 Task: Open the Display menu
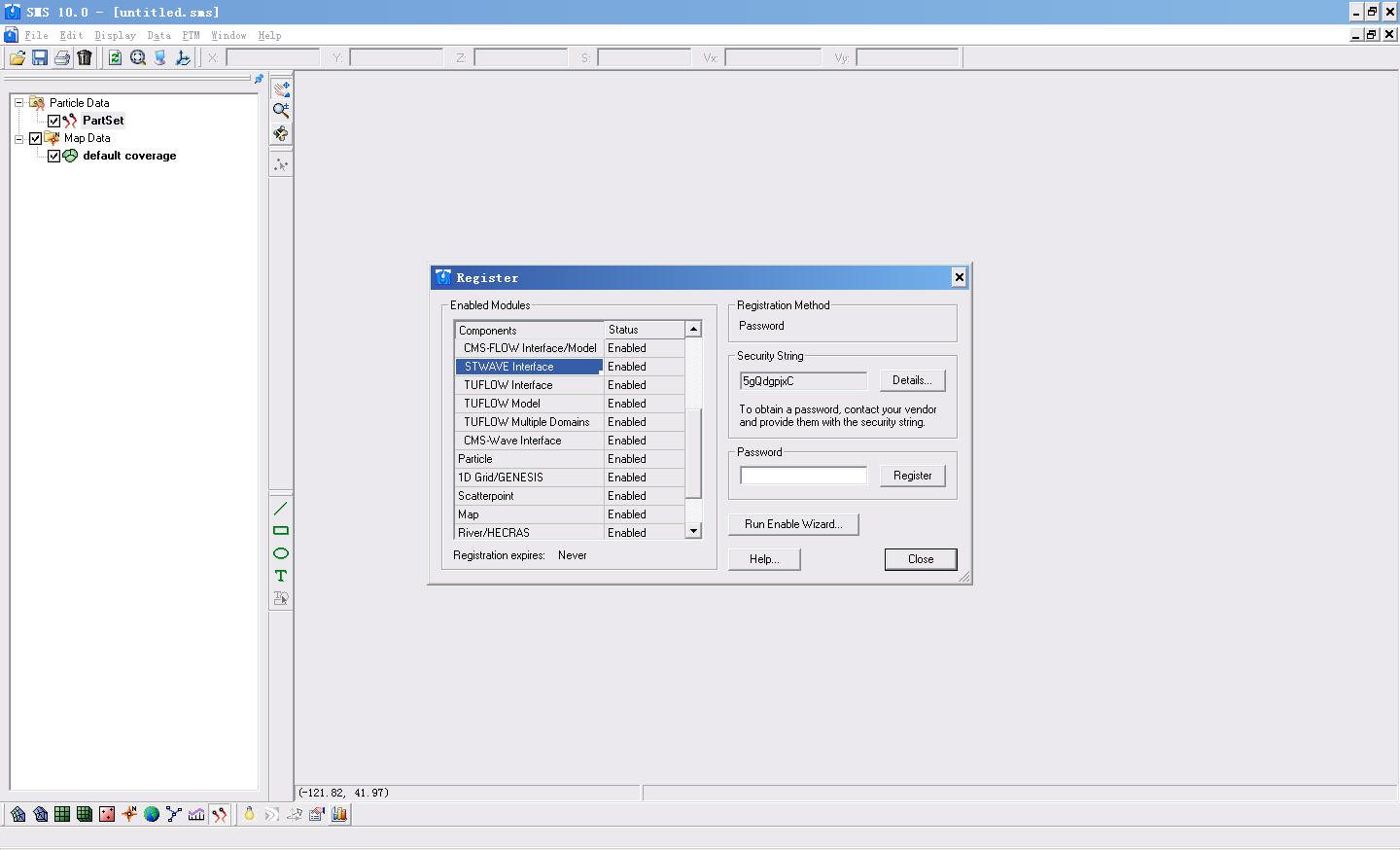(115, 35)
